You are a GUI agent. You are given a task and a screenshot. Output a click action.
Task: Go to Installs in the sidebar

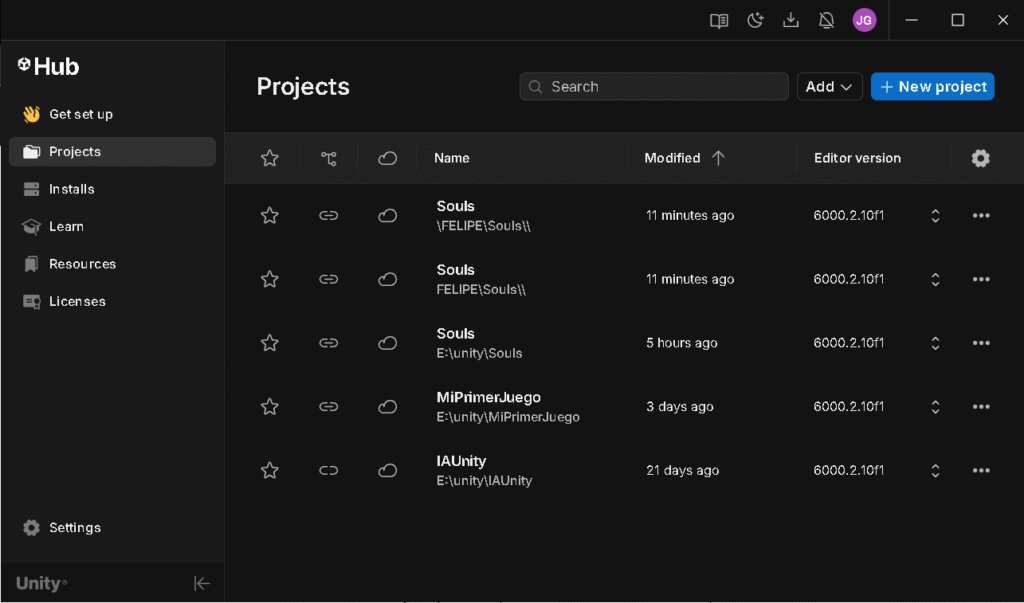[72, 189]
